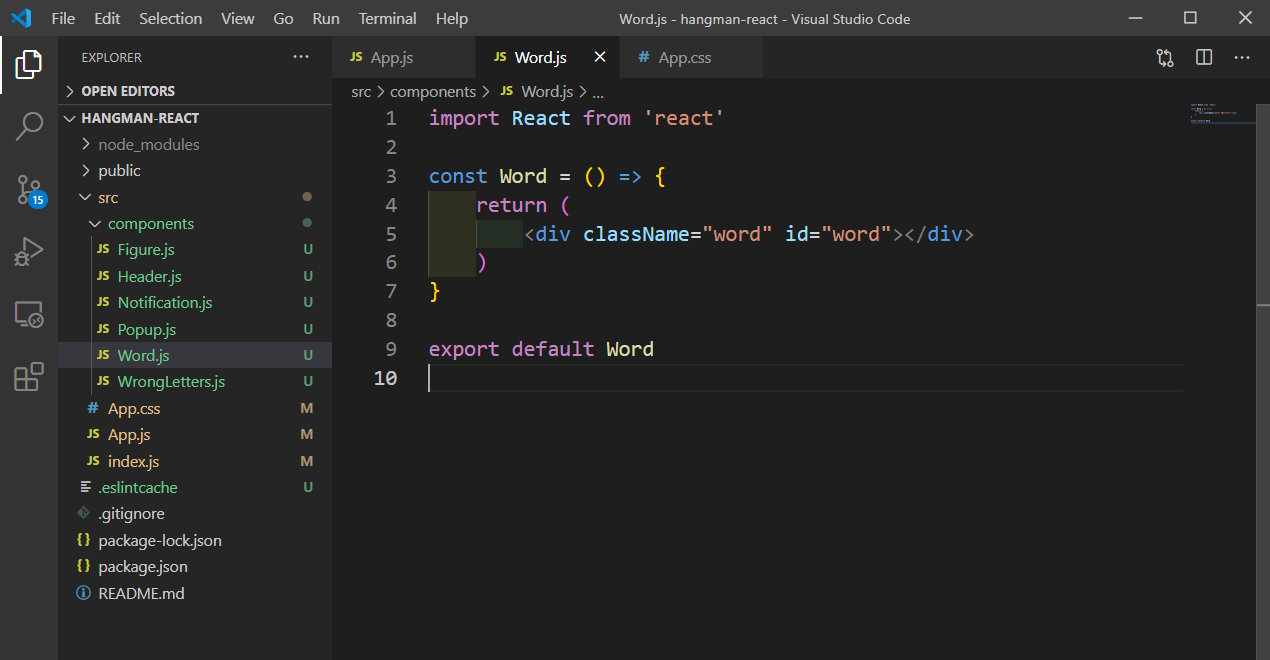The image size is (1270, 660).
Task: Open WrongLetters.js from the file tree
Action: (x=195, y=382)
